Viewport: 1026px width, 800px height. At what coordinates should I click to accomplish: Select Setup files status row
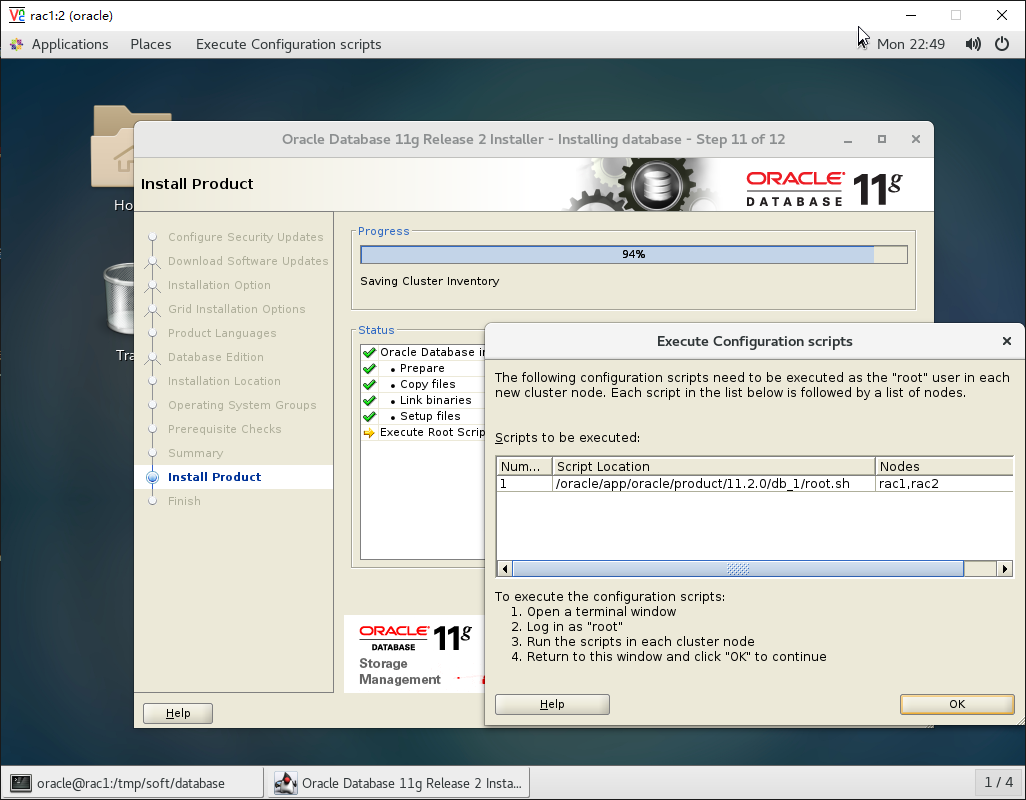(423, 416)
